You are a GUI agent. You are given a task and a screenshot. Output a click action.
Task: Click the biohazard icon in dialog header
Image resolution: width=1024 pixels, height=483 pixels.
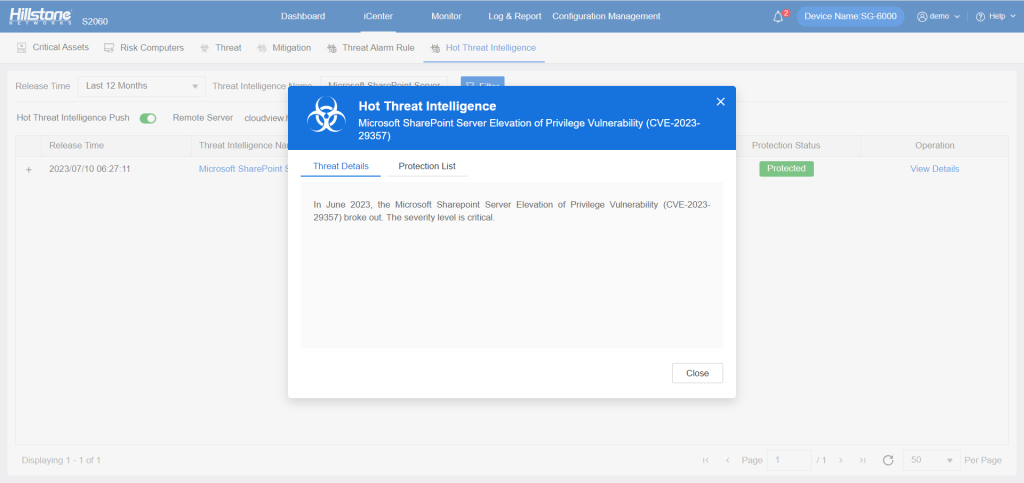pyautogui.click(x=326, y=115)
